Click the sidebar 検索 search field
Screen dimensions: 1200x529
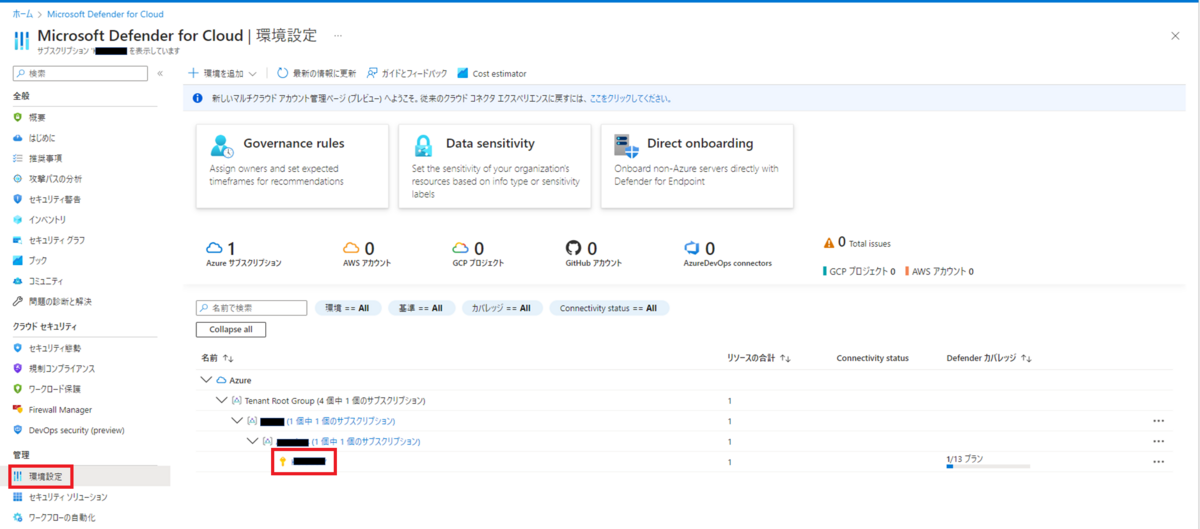80,73
